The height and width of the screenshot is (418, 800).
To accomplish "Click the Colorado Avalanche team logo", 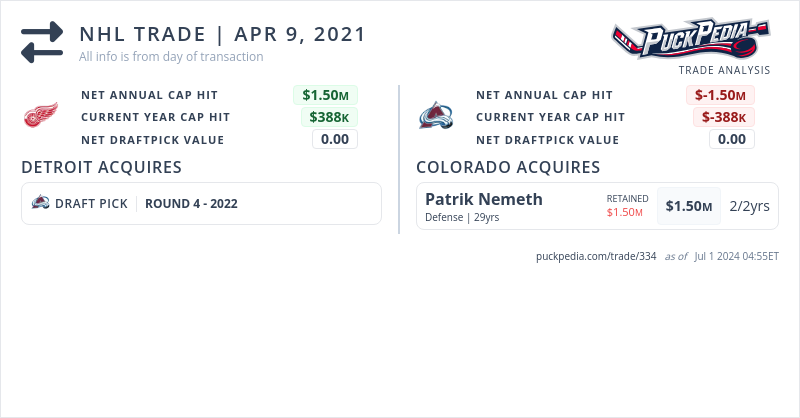I will pos(436,117).
